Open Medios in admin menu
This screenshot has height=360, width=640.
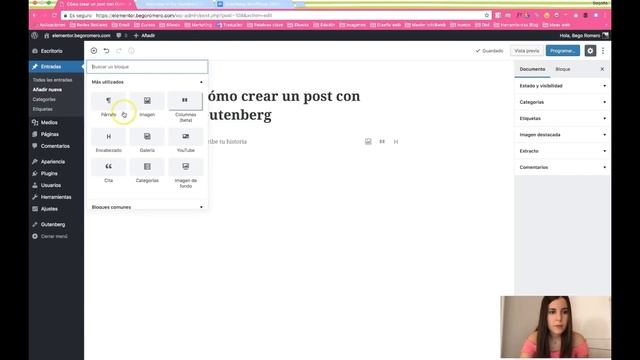pyautogui.click(x=56, y=122)
